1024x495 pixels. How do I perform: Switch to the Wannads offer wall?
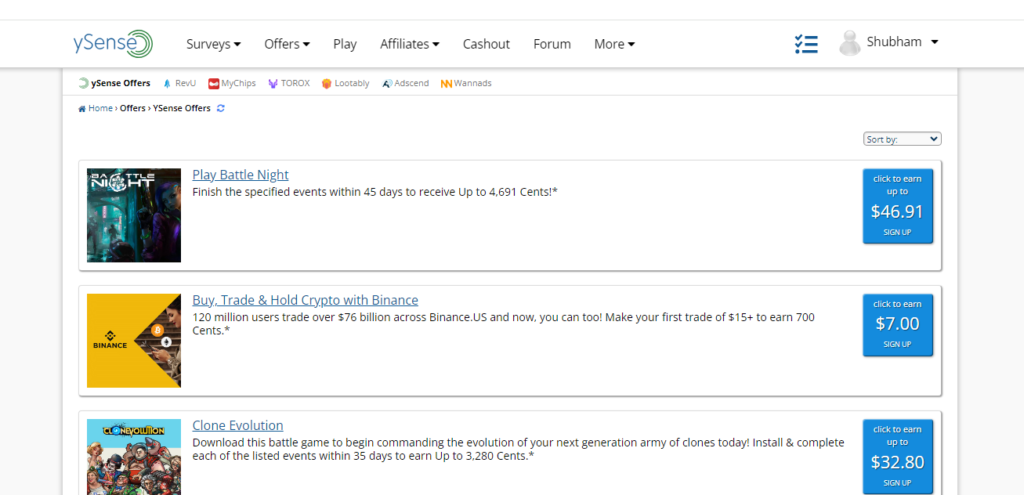[466, 84]
